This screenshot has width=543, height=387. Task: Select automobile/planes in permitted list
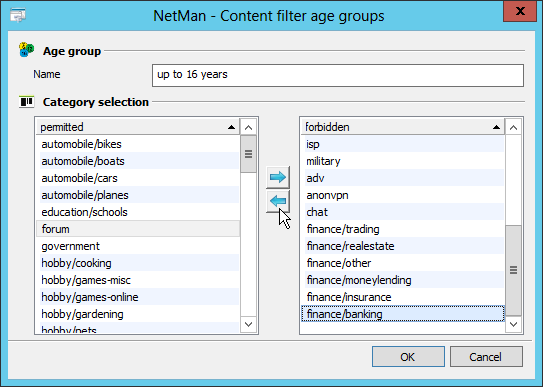tap(138, 195)
